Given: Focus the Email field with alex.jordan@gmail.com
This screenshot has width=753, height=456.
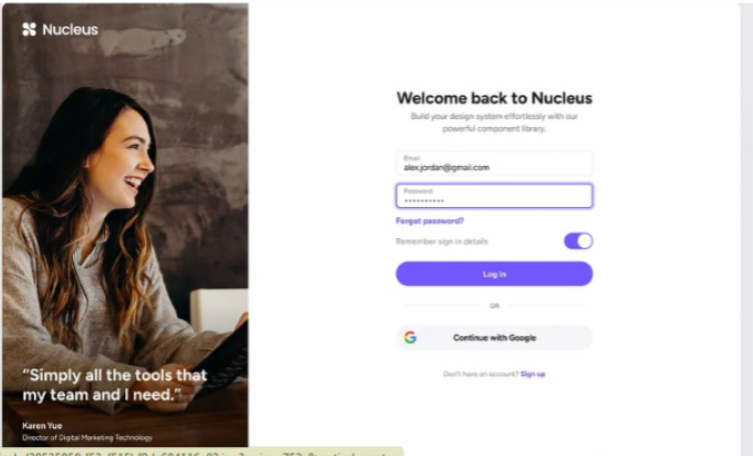Looking at the screenshot, I should pos(494,163).
